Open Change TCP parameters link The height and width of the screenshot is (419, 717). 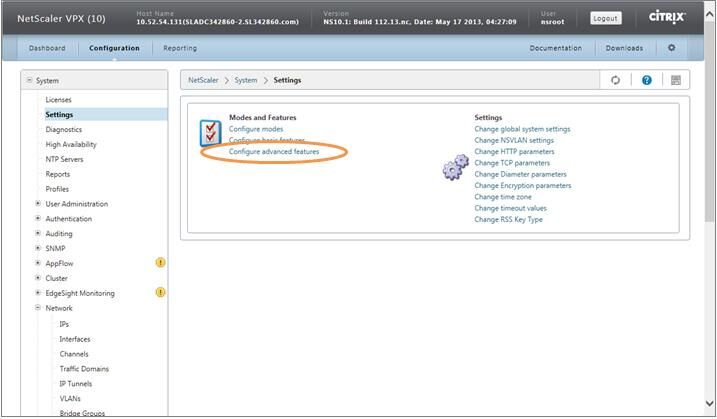(x=512, y=163)
